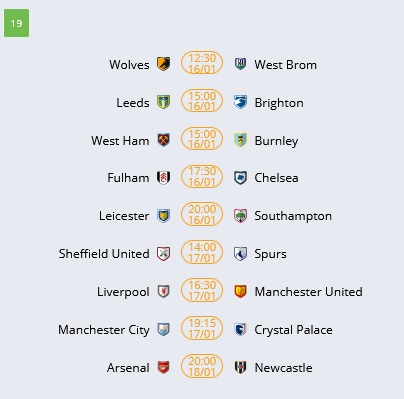Click the green gameweek 19 badge

[16, 23]
